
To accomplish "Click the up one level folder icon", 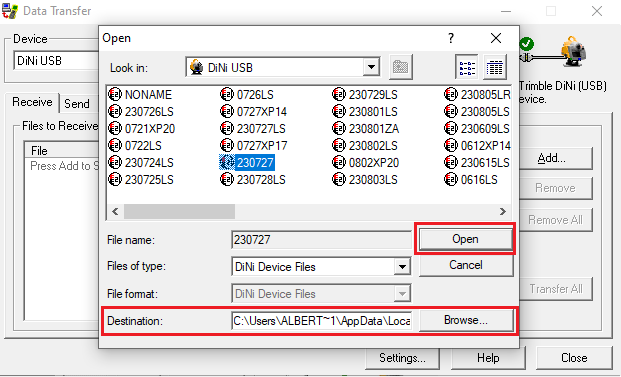I will pos(401,67).
